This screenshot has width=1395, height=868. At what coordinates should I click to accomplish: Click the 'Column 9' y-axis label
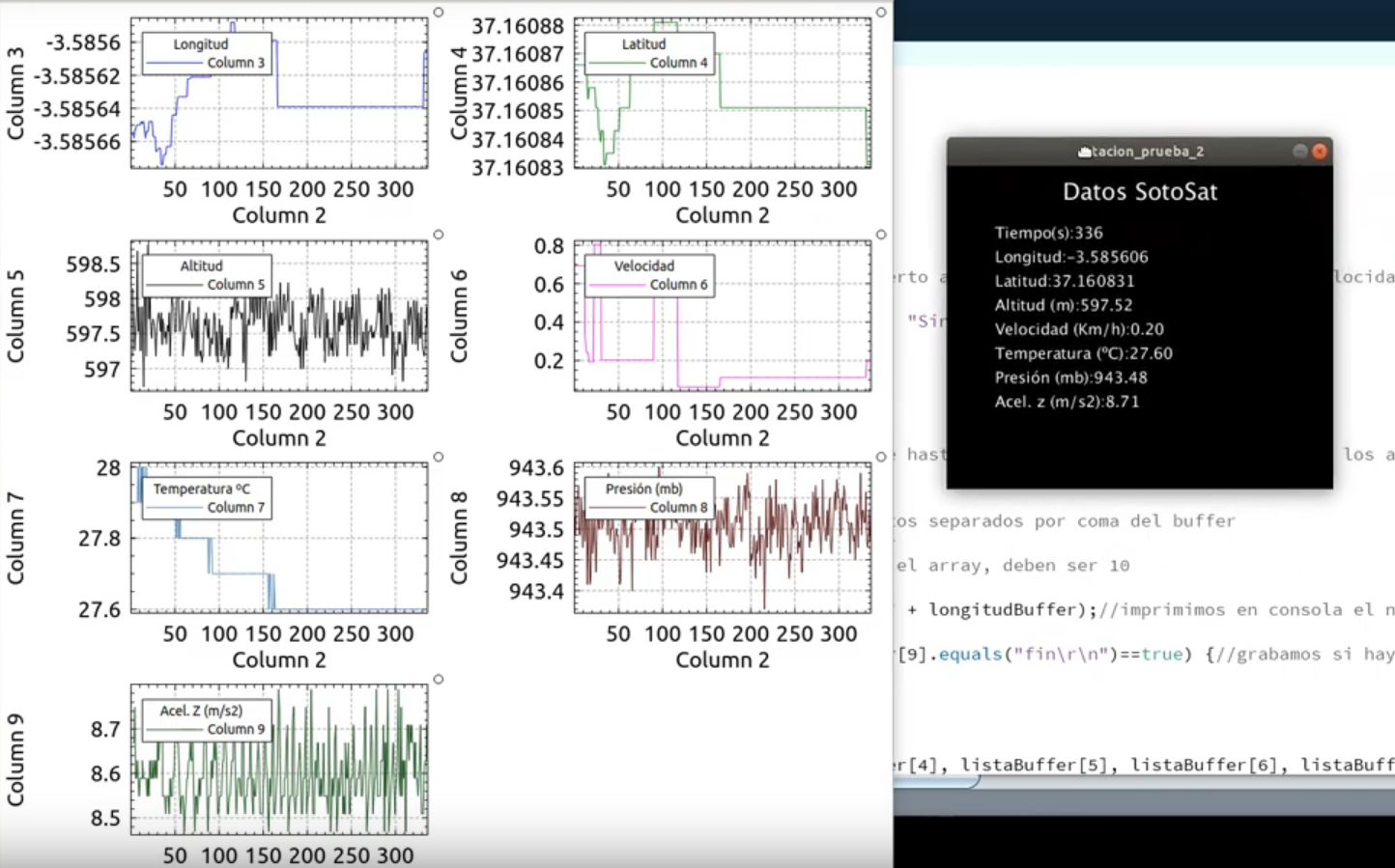tap(15, 760)
